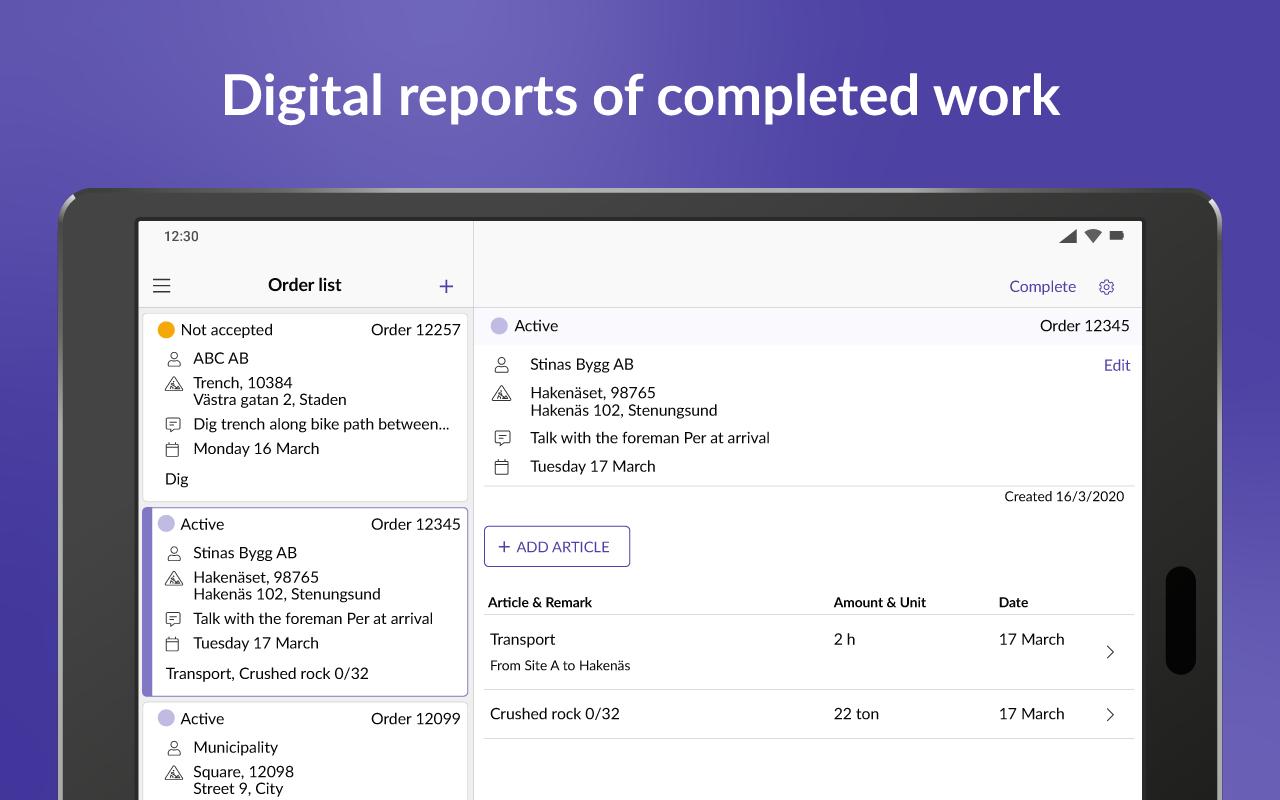Open settings gear icon next to Complete
Viewport: 1280px width, 800px height.
pyautogui.click(x=1106, y=287)
